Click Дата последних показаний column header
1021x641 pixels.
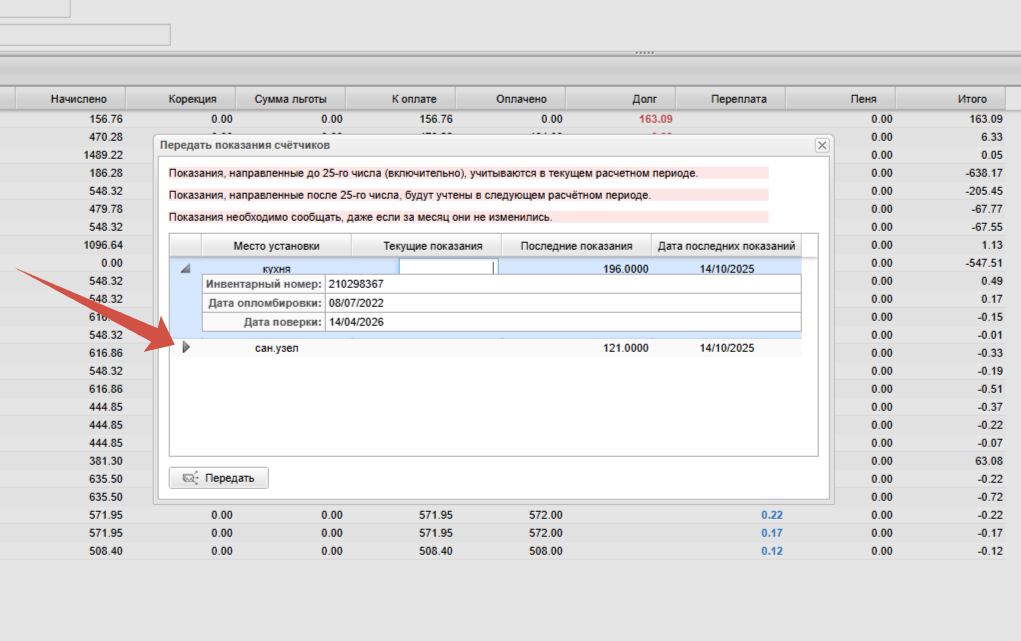pos(727,246)
